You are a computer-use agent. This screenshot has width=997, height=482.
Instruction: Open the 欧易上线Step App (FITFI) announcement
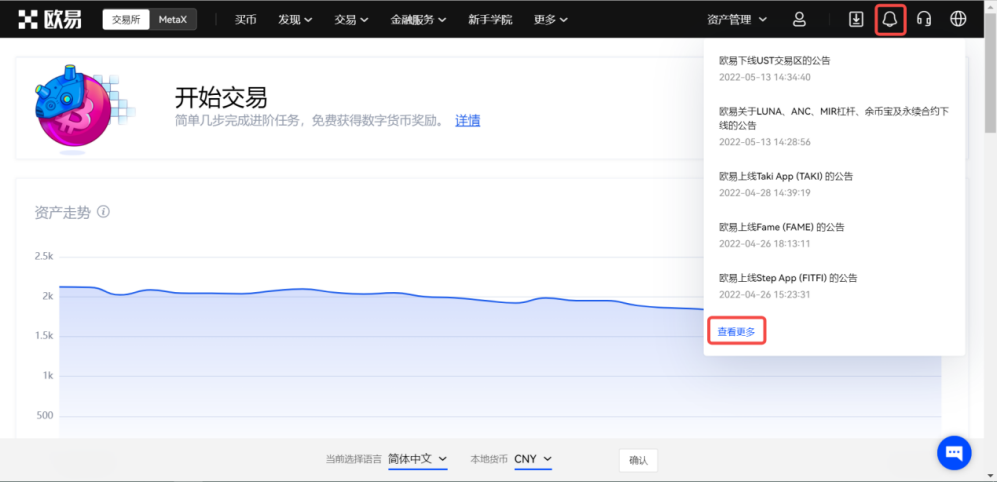pos(788,278)
